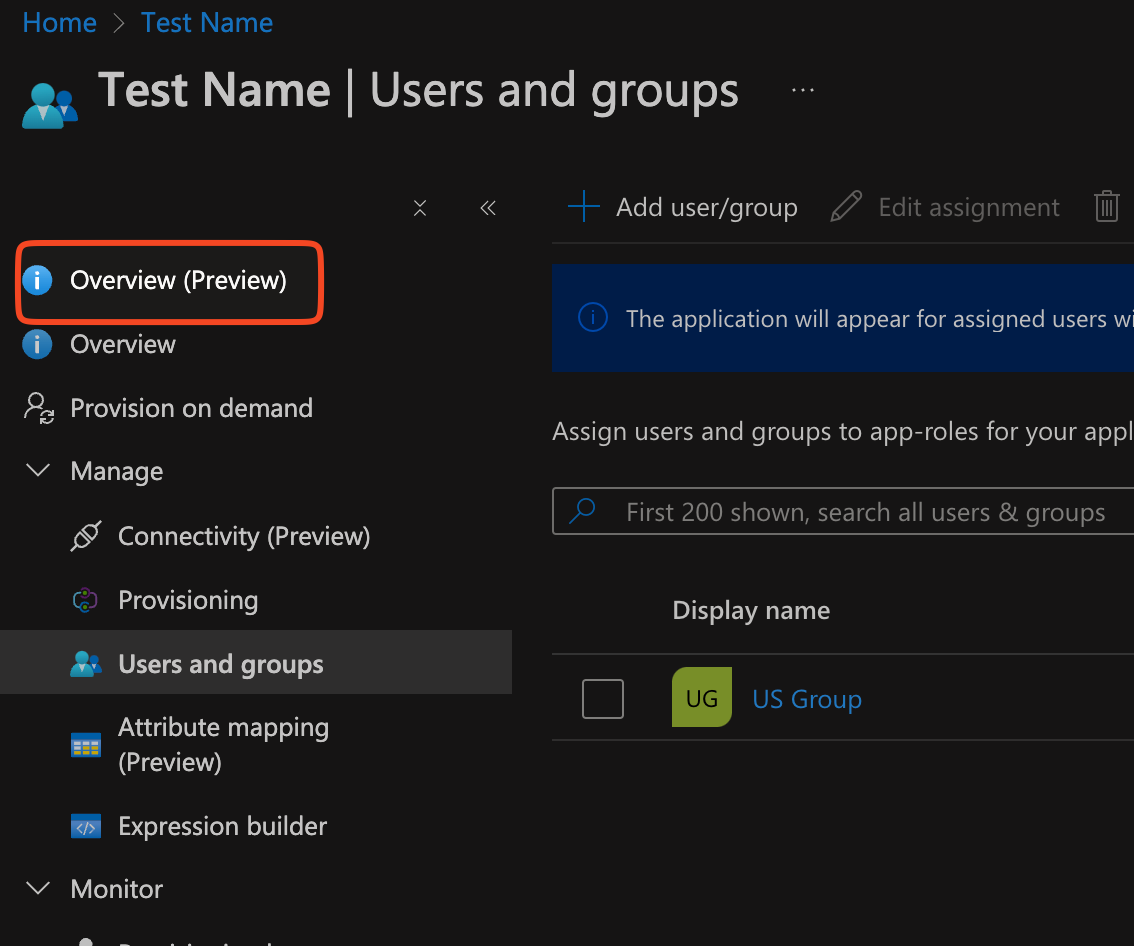Viewport: 1134px width, 946px height.
Task: Click the Provision on demand icon
Action: 39,408
